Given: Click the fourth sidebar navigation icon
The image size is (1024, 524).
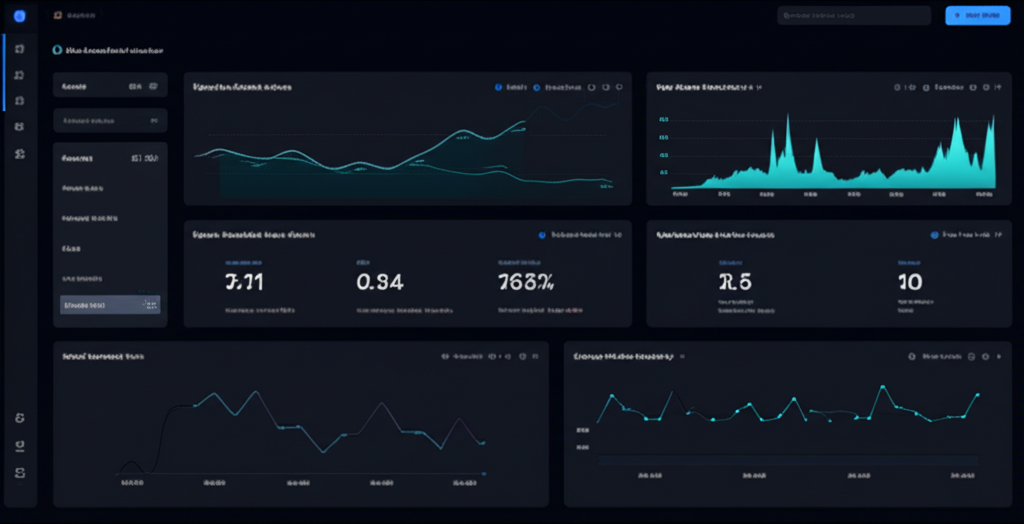Looking at the screenshot, I should [19, 127].
